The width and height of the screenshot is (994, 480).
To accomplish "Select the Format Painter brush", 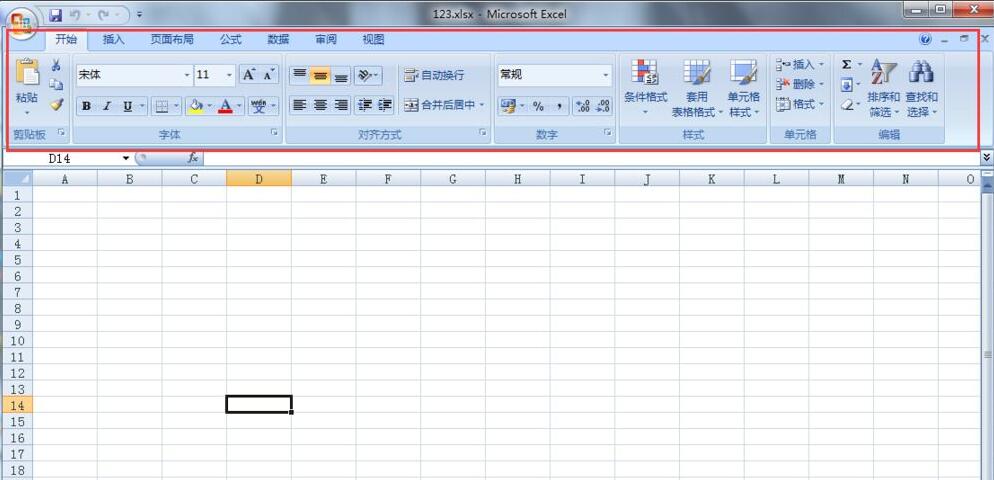I will [56, 104].
